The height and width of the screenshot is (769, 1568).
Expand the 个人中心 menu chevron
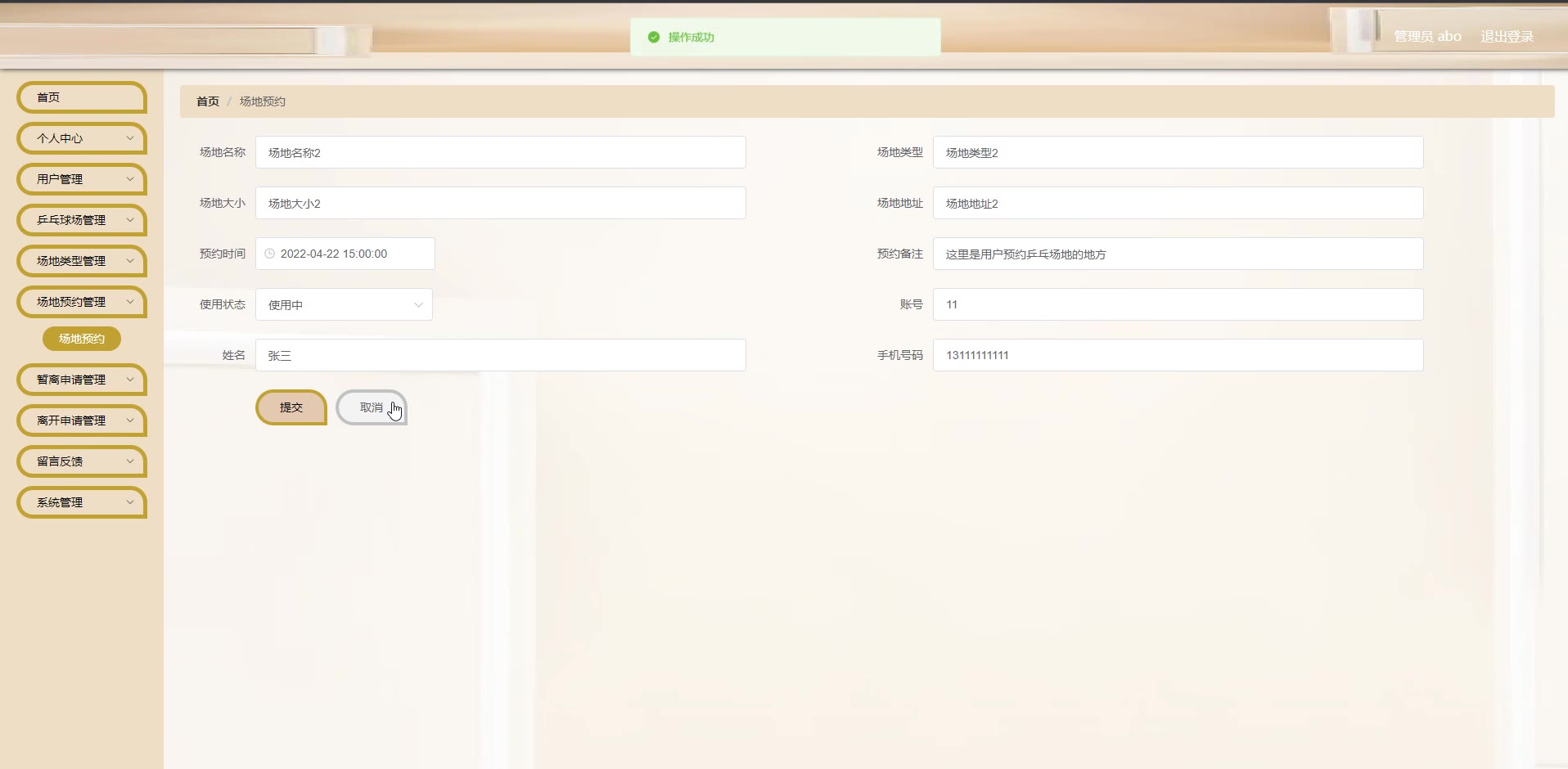coord(130,138)
